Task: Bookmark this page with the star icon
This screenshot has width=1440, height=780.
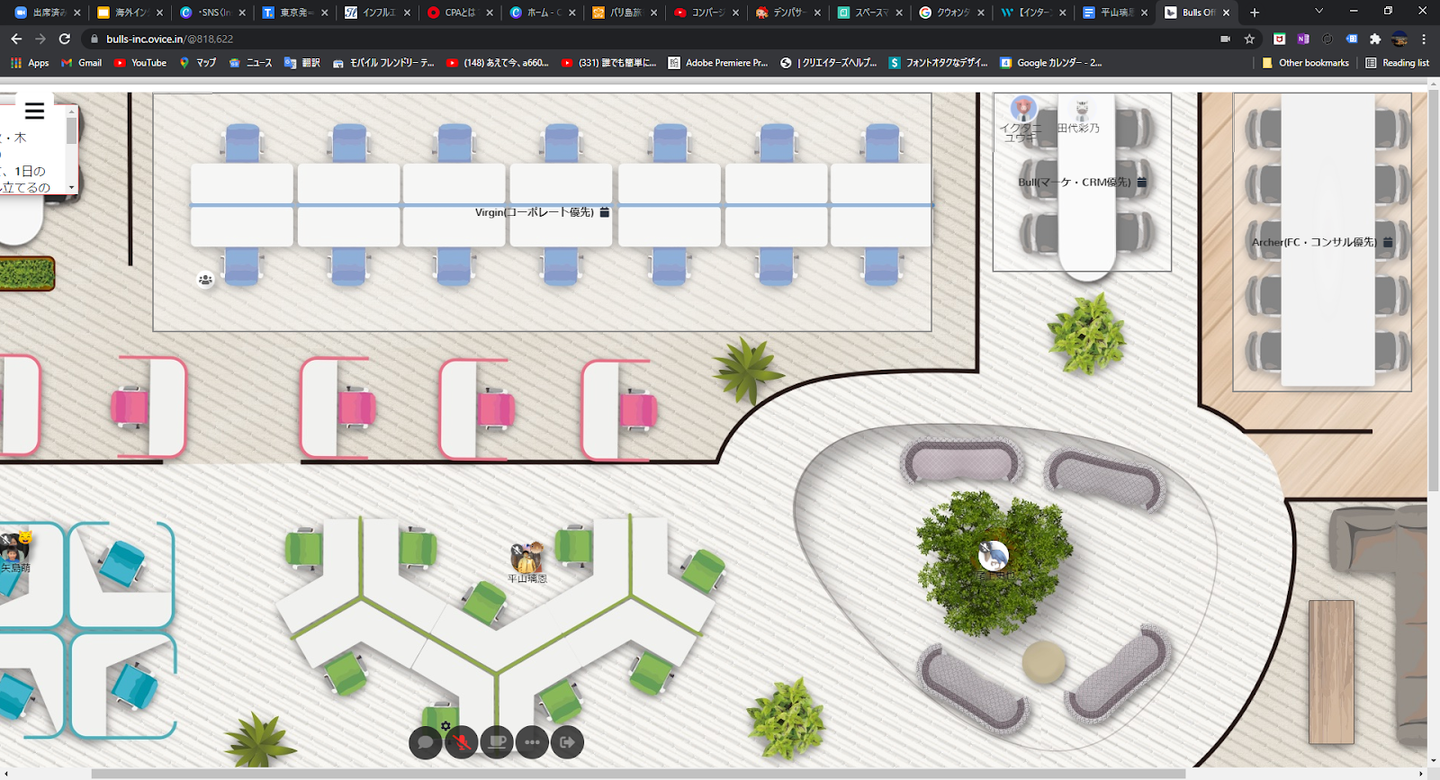Action: [1249, 38]
